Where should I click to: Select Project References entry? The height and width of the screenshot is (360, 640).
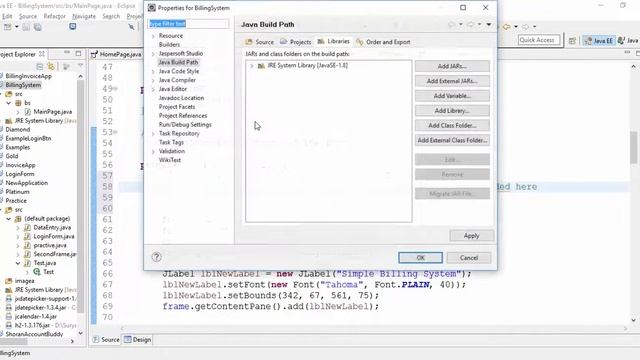tap(183, 116)
